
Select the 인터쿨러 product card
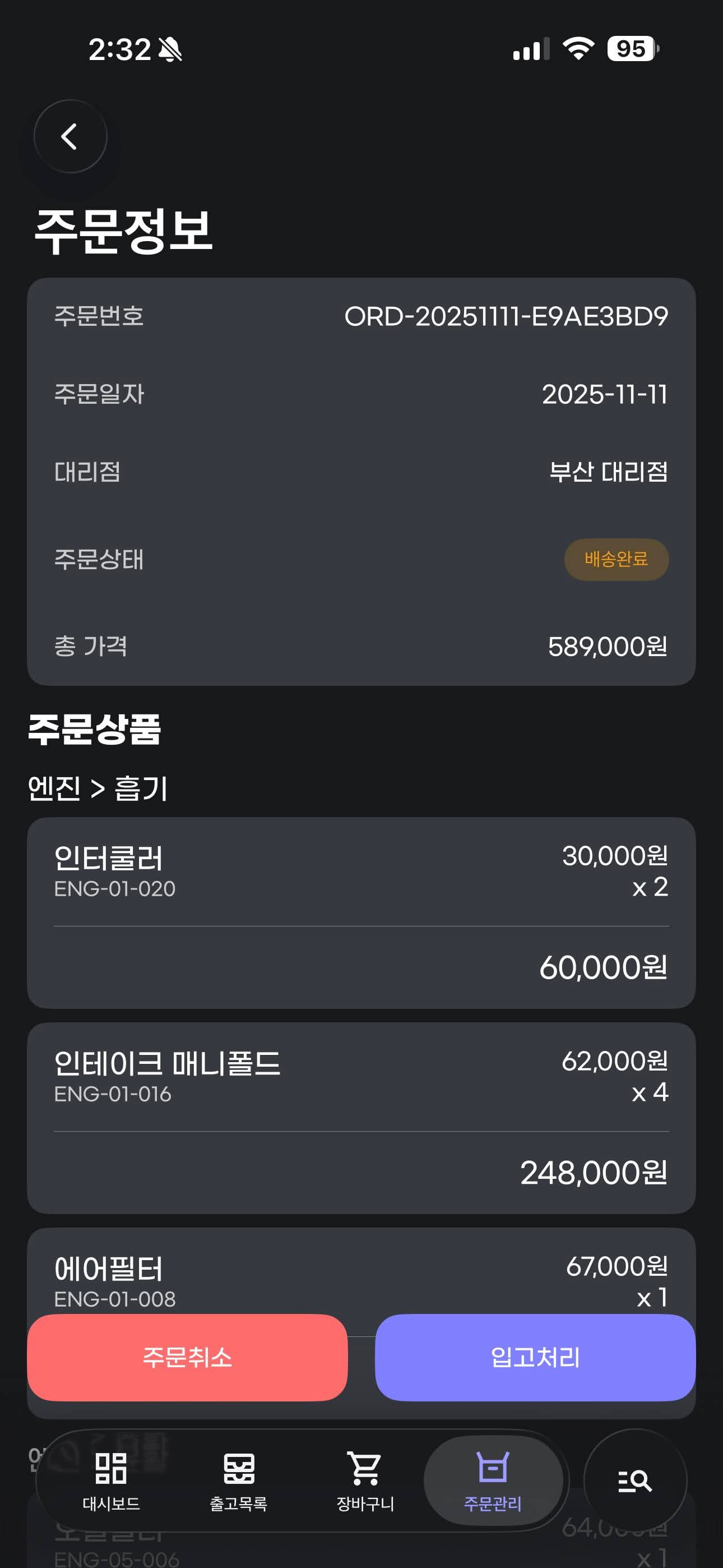tap(361, 912)
